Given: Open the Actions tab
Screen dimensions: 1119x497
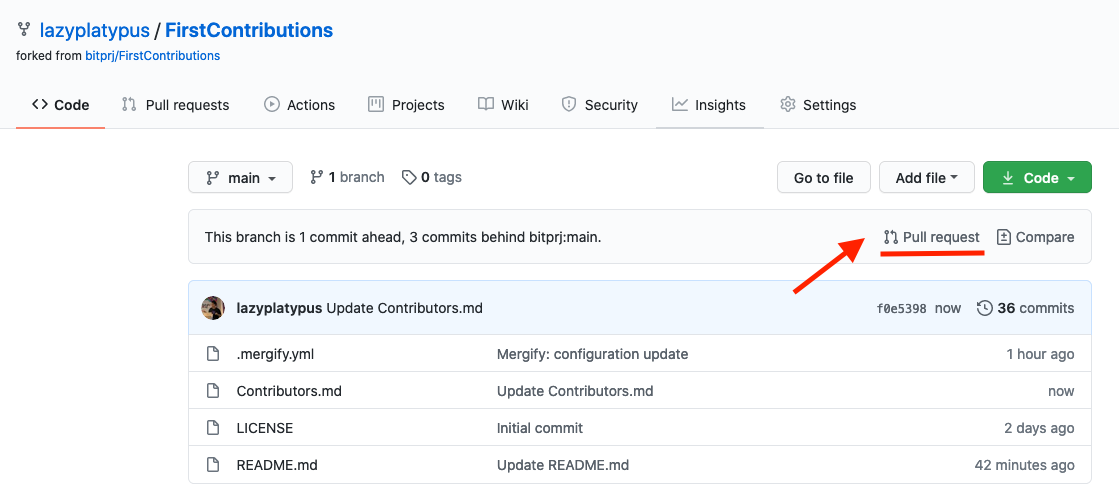Looking at the screenshot, I should (299, 105).
